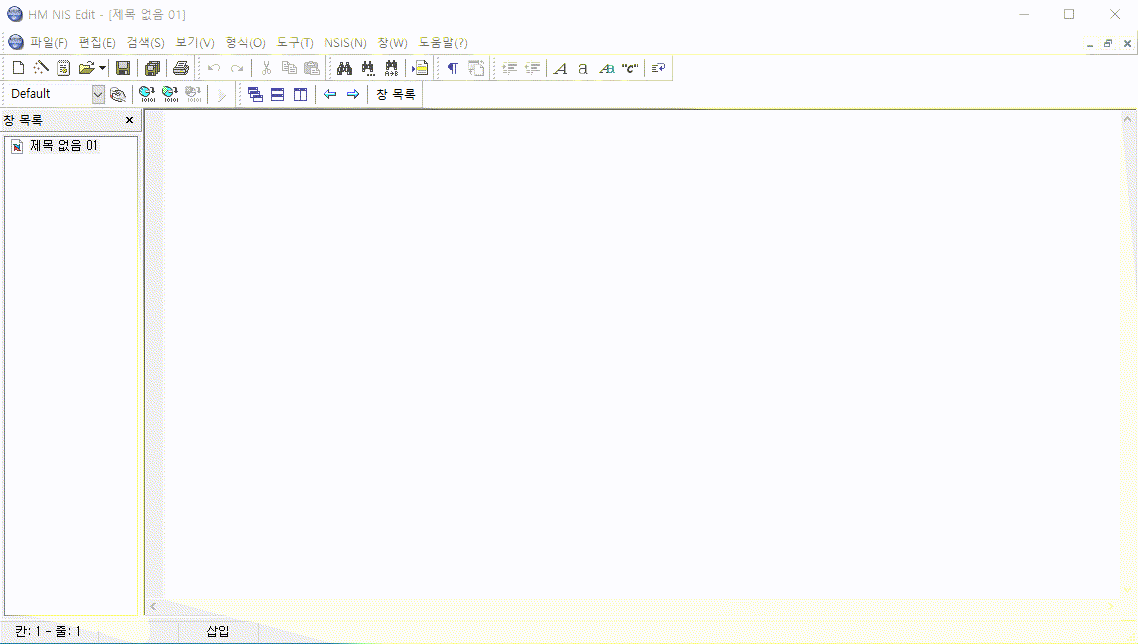The height and width of the screenshot is (644, 1138).
Task: Click the floppy disk Save icon
Action: coord(123,68)
